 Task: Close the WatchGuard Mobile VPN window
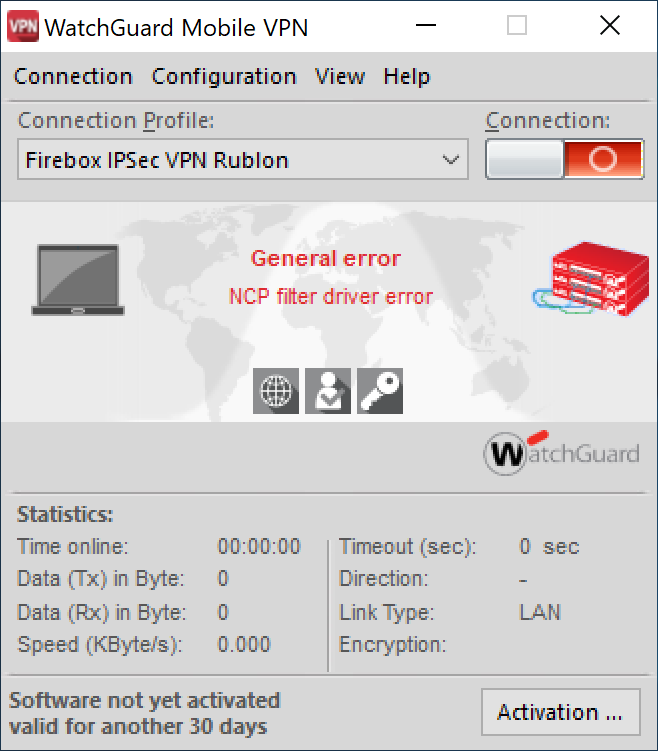point(609,26)
